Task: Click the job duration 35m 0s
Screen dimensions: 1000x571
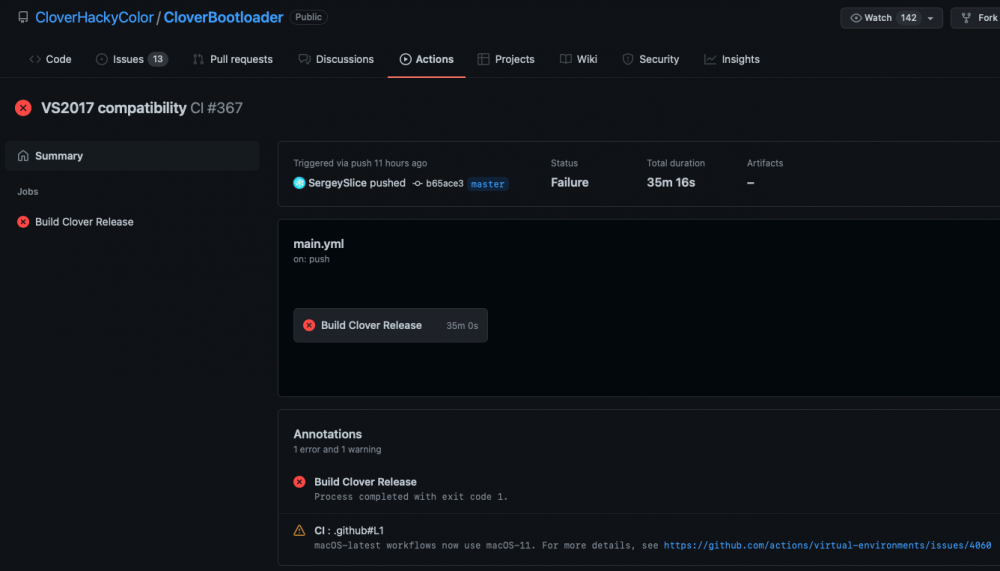Action: [462, 325]
